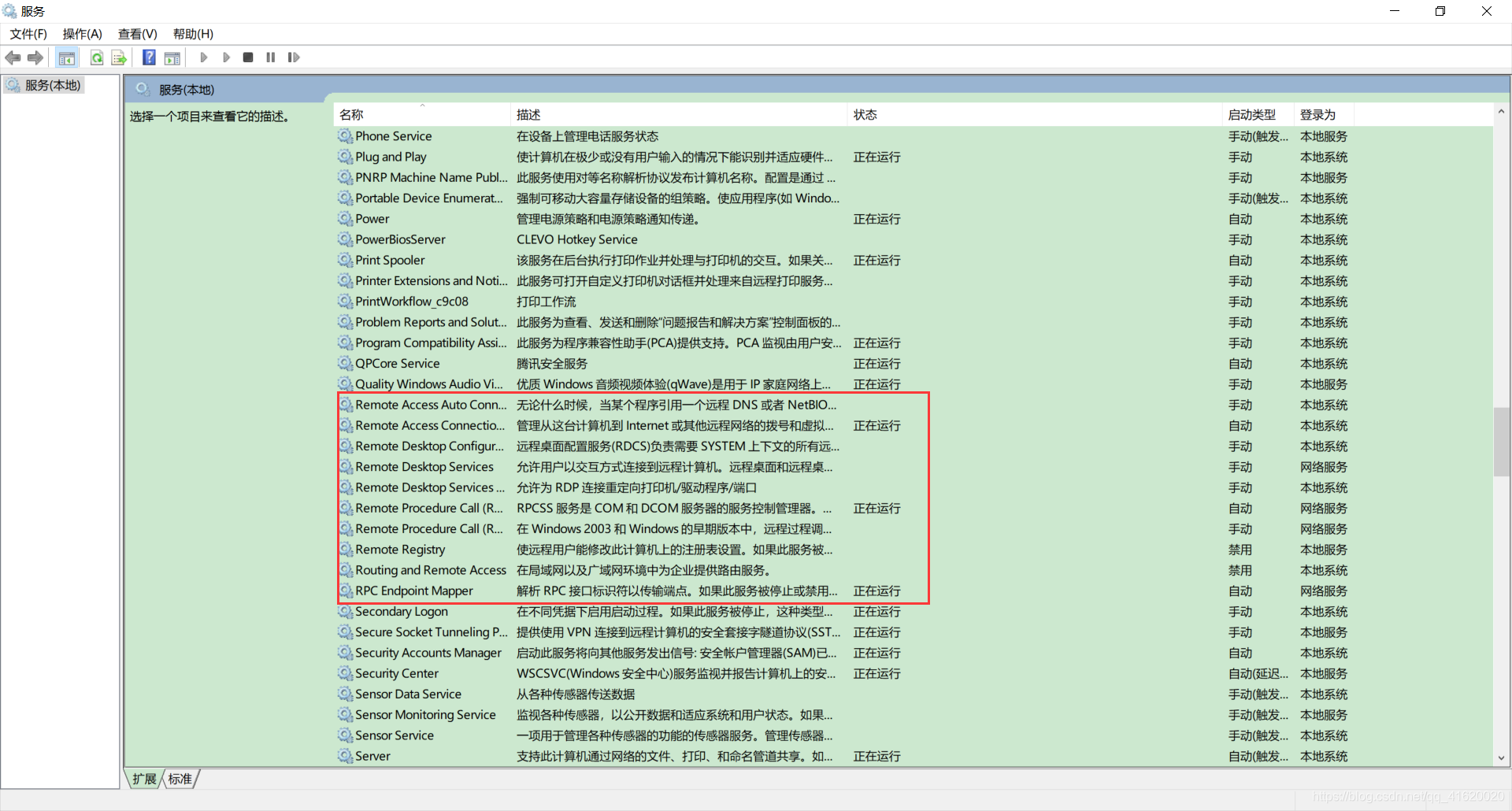Sort by the 登录为 column header

1323,115
